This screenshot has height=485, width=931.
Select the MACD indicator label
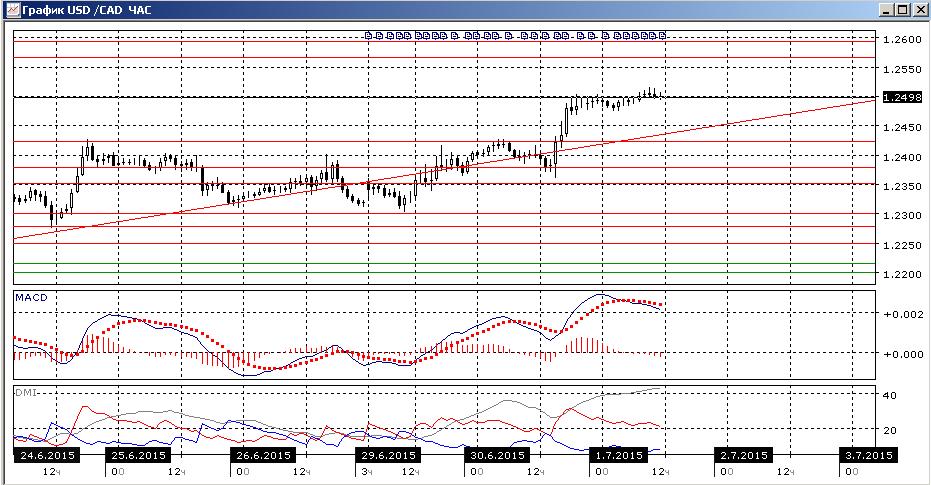click(31, 297)
